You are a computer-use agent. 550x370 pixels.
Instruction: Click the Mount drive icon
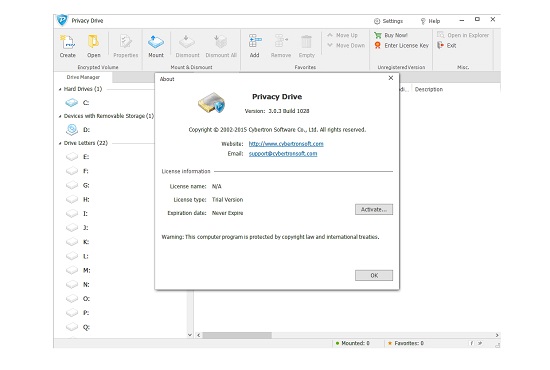point(156,42)
